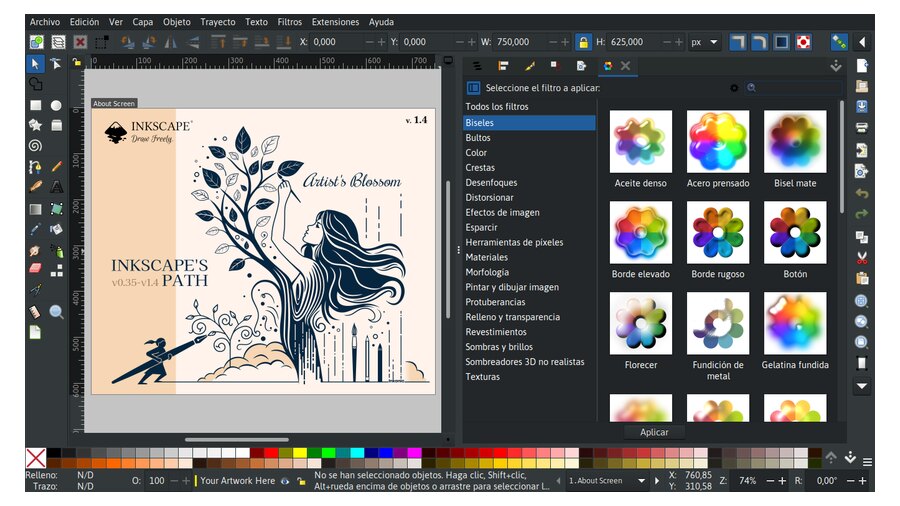Open the dock panel options arrow

click(x=836, y=66)
